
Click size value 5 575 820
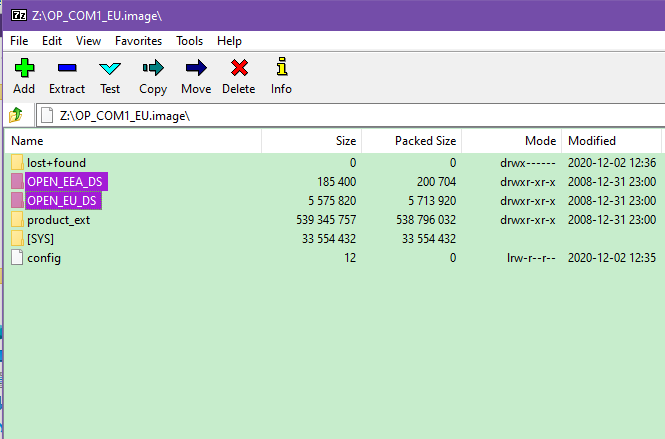click(x=332, y=201)
